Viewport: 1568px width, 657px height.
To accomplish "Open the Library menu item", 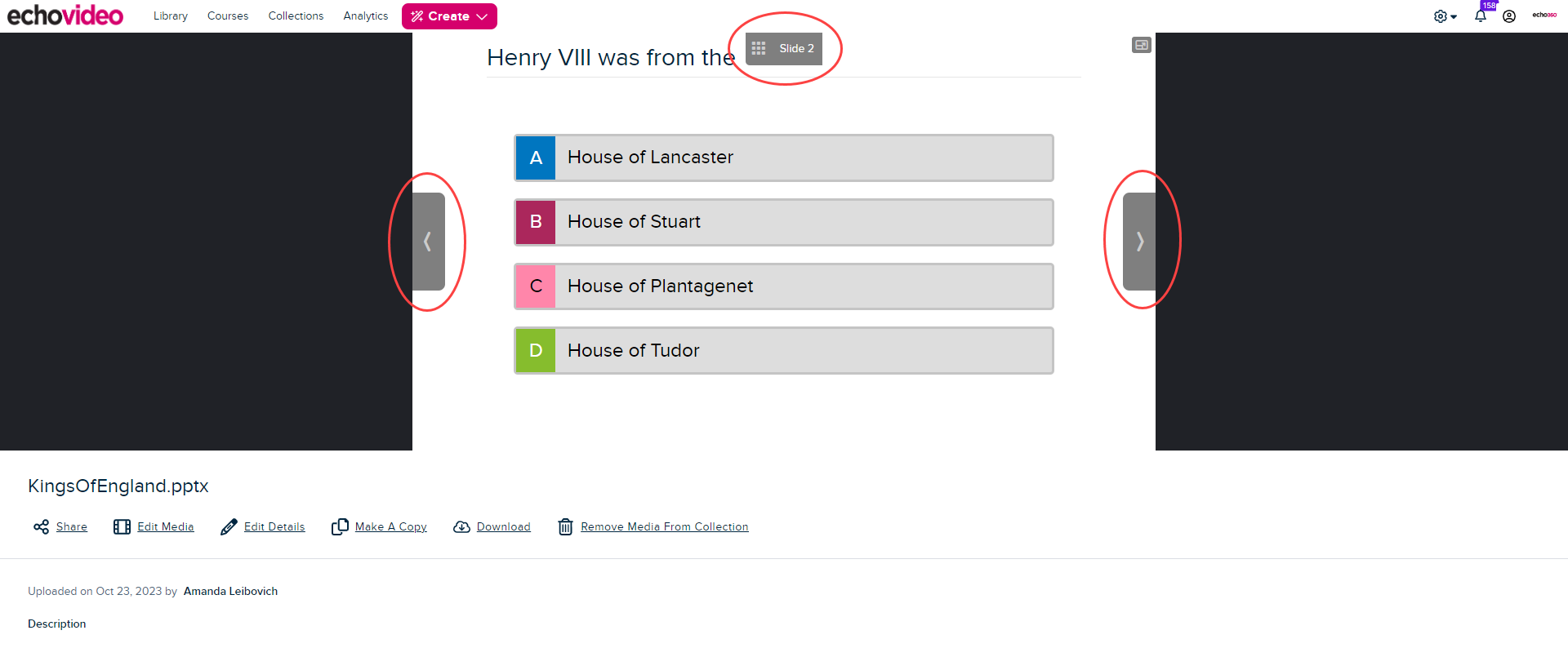I will [x=170, y=16].
